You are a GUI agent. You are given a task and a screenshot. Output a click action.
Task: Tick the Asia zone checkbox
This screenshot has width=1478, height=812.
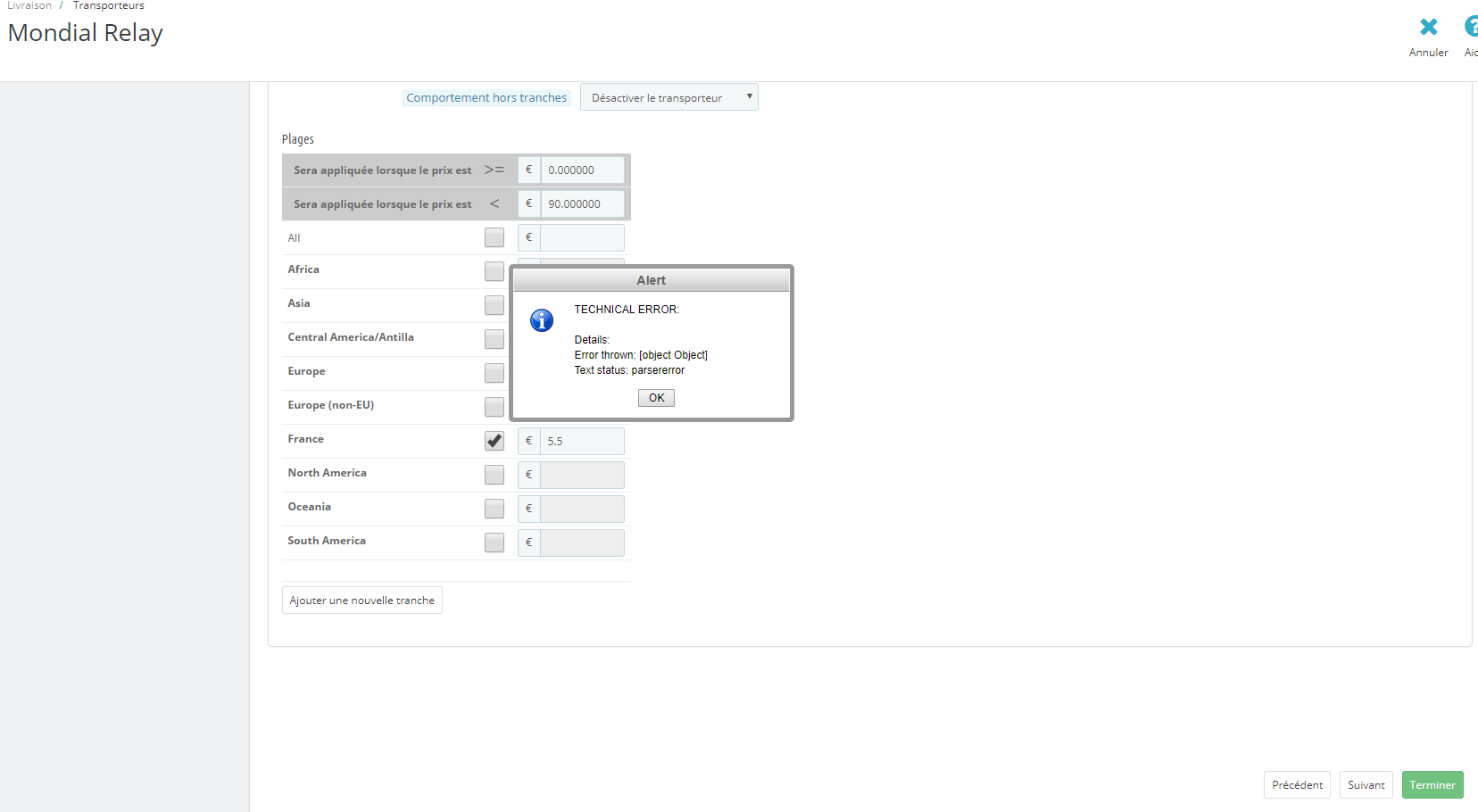click(494, 305)
